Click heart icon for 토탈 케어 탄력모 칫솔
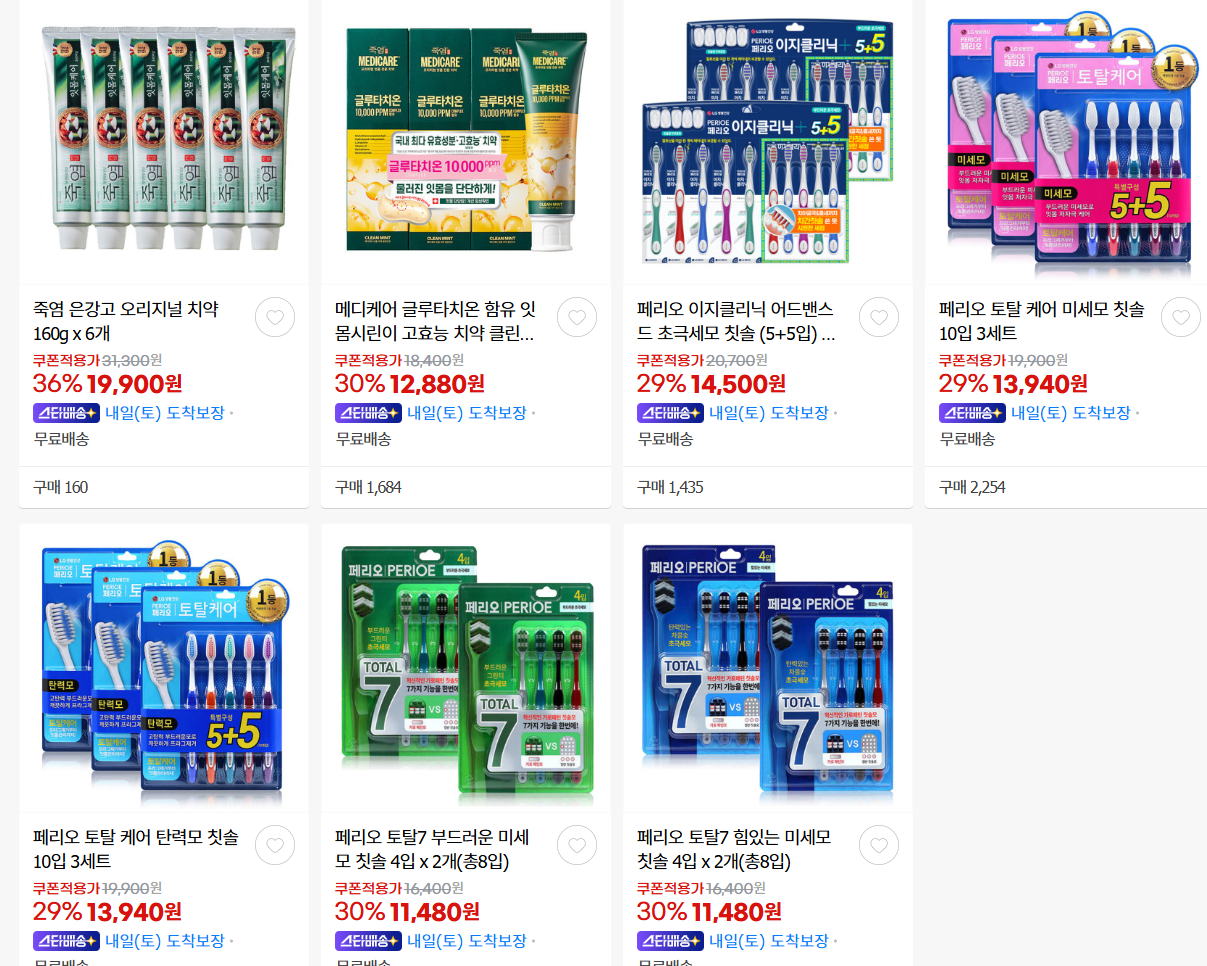Screen dimensions: 1207x966 pyautogui.click(x=275, y=846)
